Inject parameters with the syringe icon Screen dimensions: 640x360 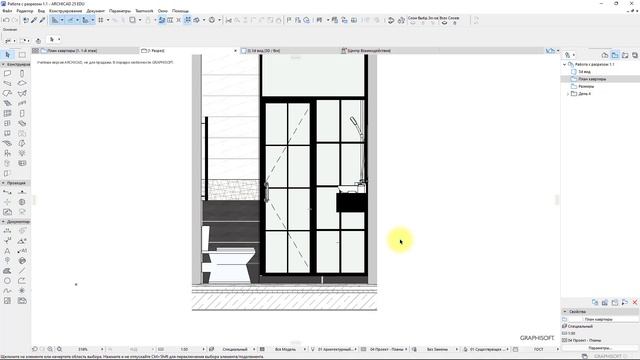click(x=42, y=20)
